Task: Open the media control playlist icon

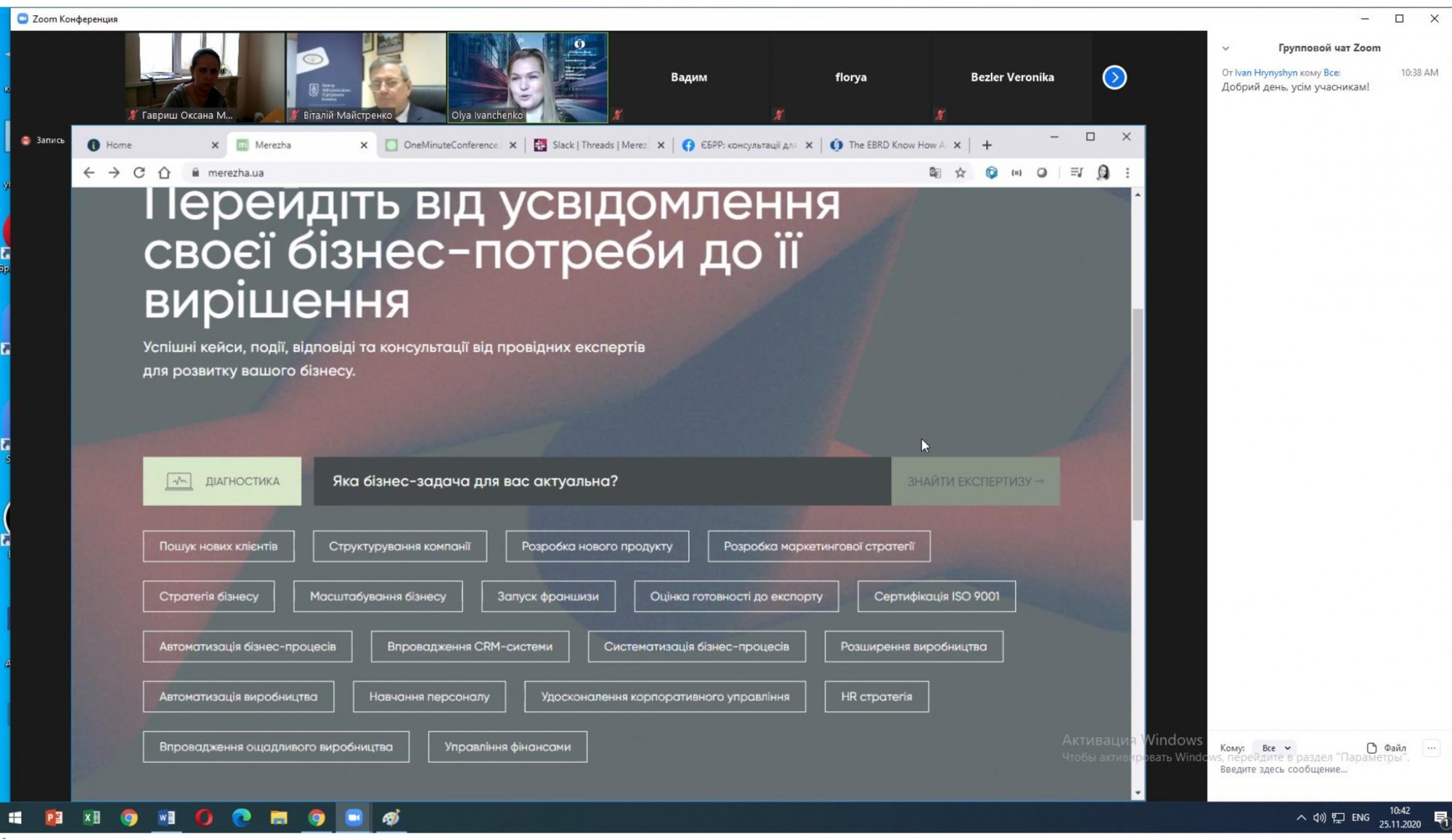Action: (x=1077, y=173)
